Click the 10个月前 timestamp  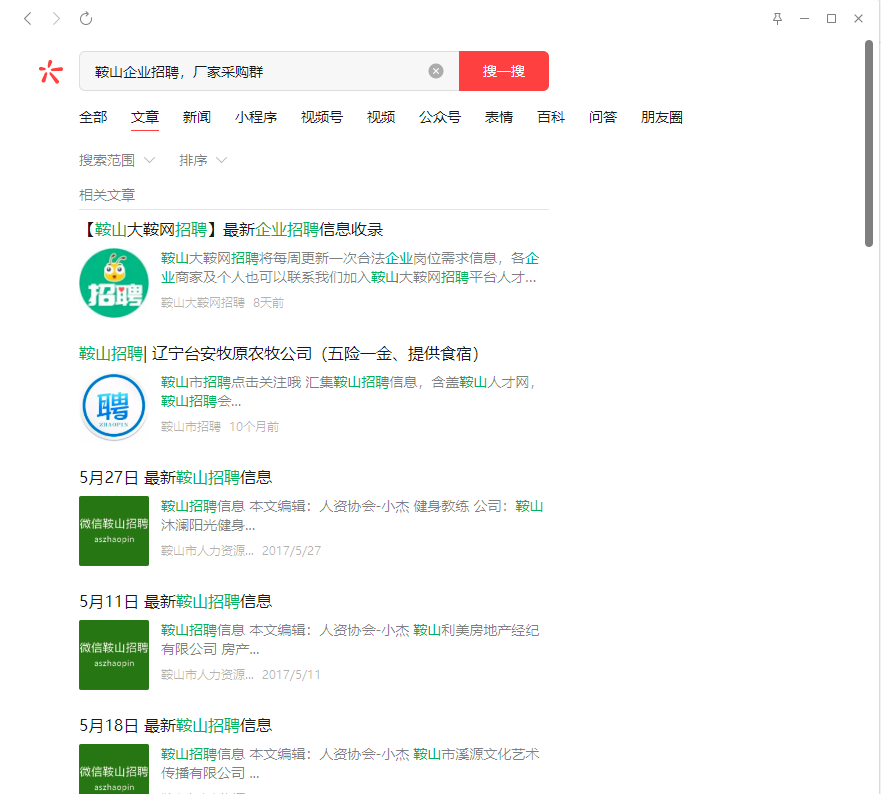(255, 427)
